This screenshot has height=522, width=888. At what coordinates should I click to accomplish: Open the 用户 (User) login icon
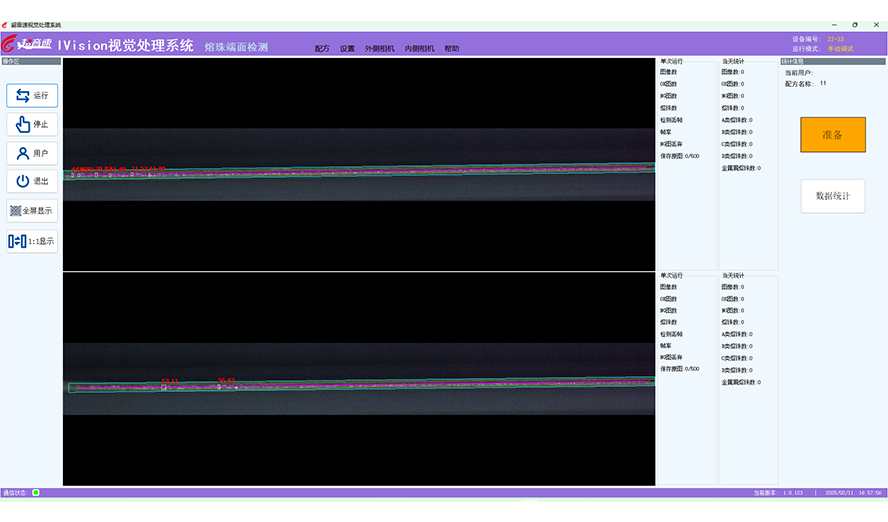[x=23, y=153]
